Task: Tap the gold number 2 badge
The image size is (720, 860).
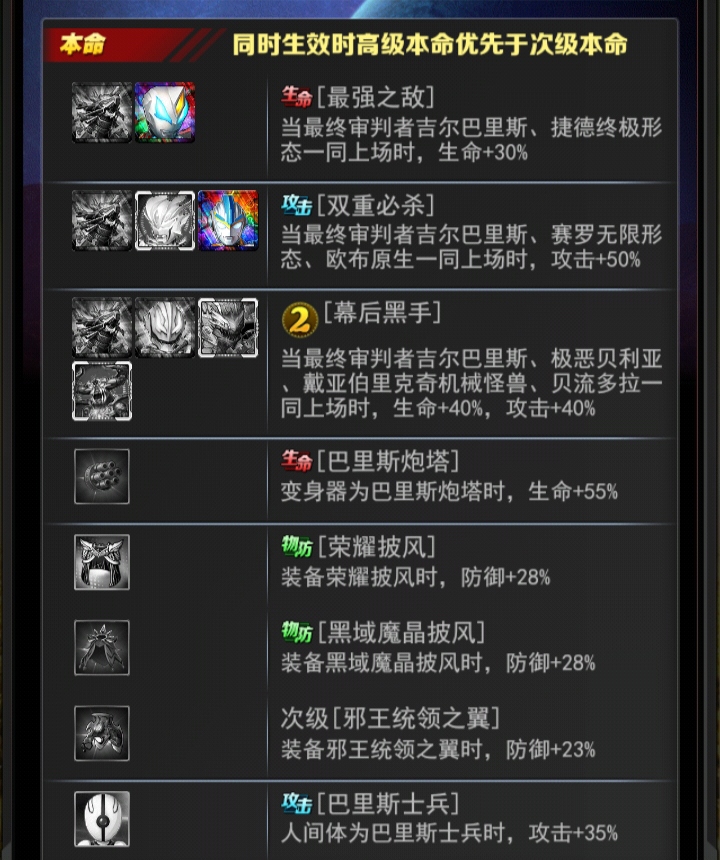Action: pos(299,320)
